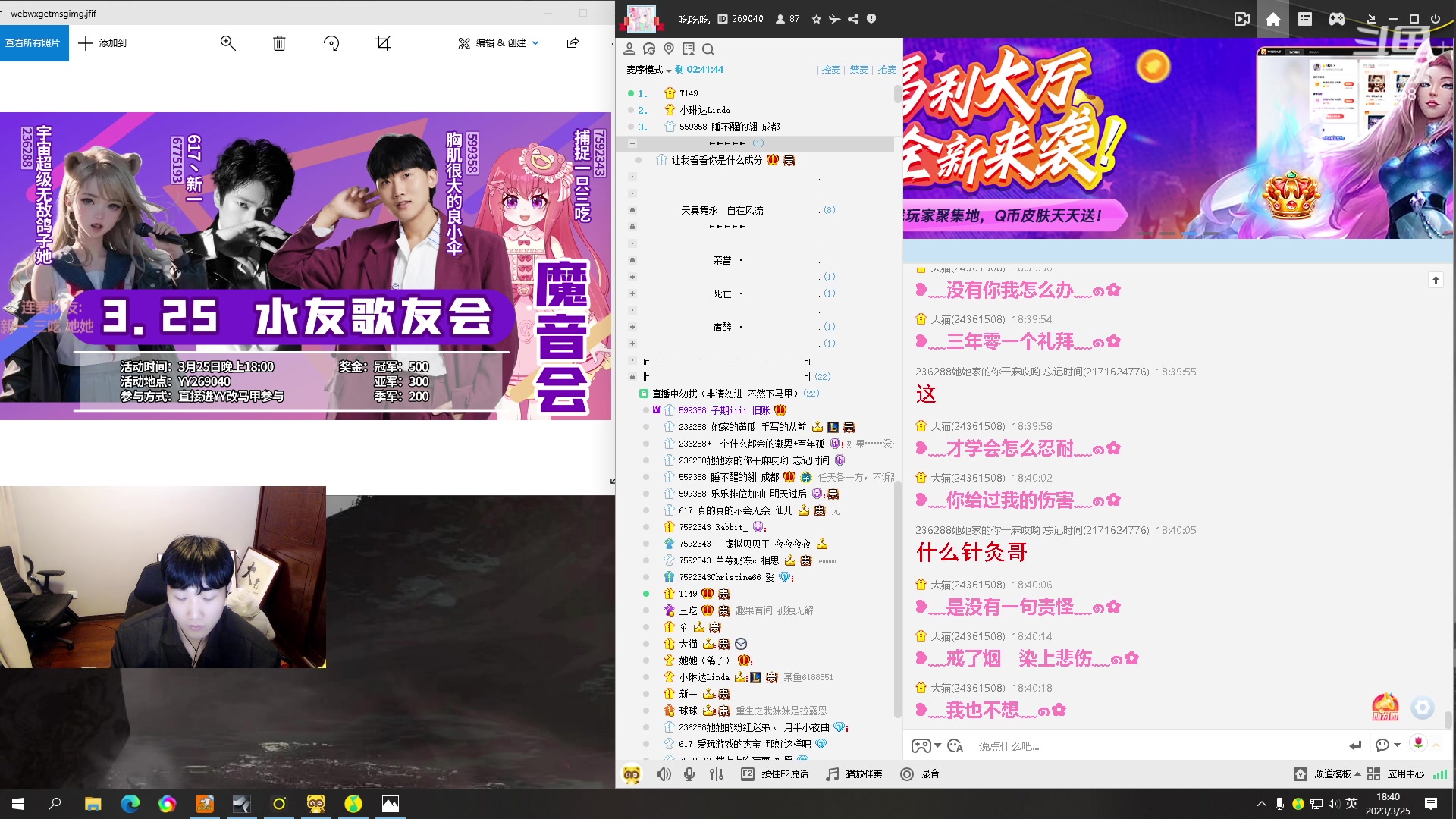
Task: Toggle the microphone in YY
Action: click(x=689, y=774)
